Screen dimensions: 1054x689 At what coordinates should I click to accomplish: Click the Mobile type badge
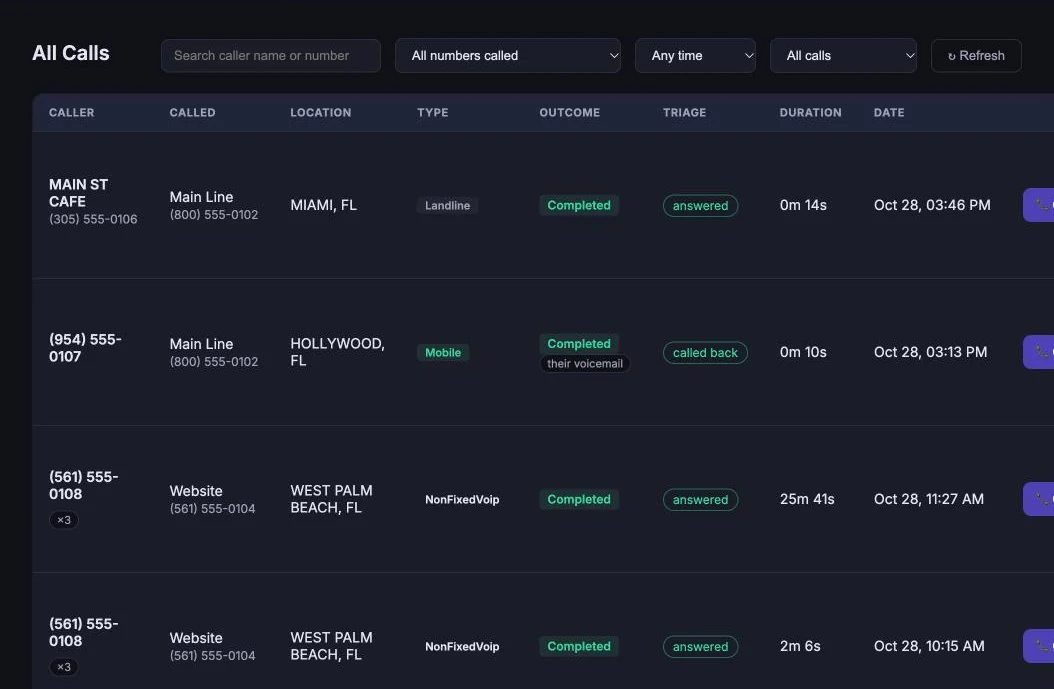point(443,352)
